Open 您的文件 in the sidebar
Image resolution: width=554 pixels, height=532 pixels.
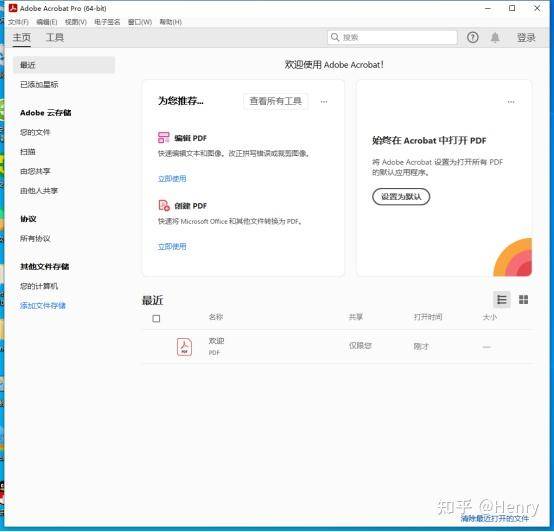tap(35, 132)
